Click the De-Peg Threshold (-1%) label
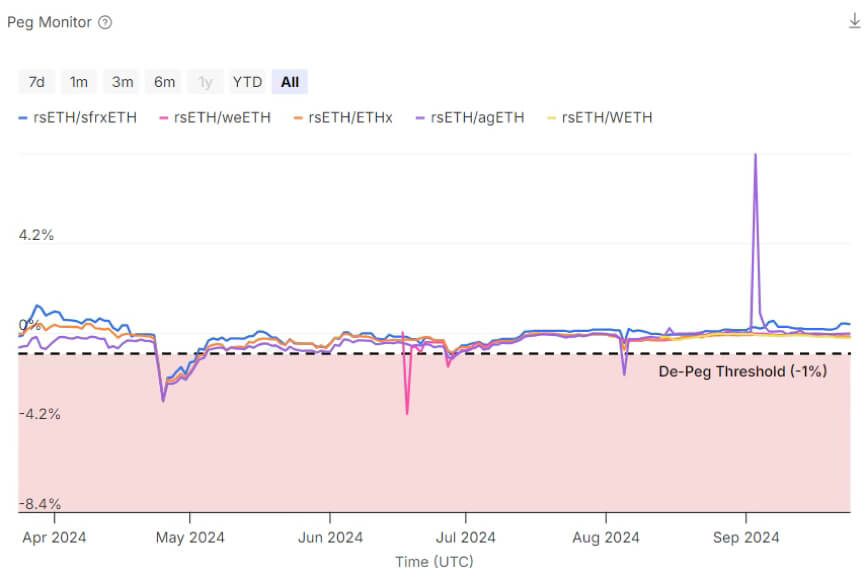 click(x=743, y=371)
